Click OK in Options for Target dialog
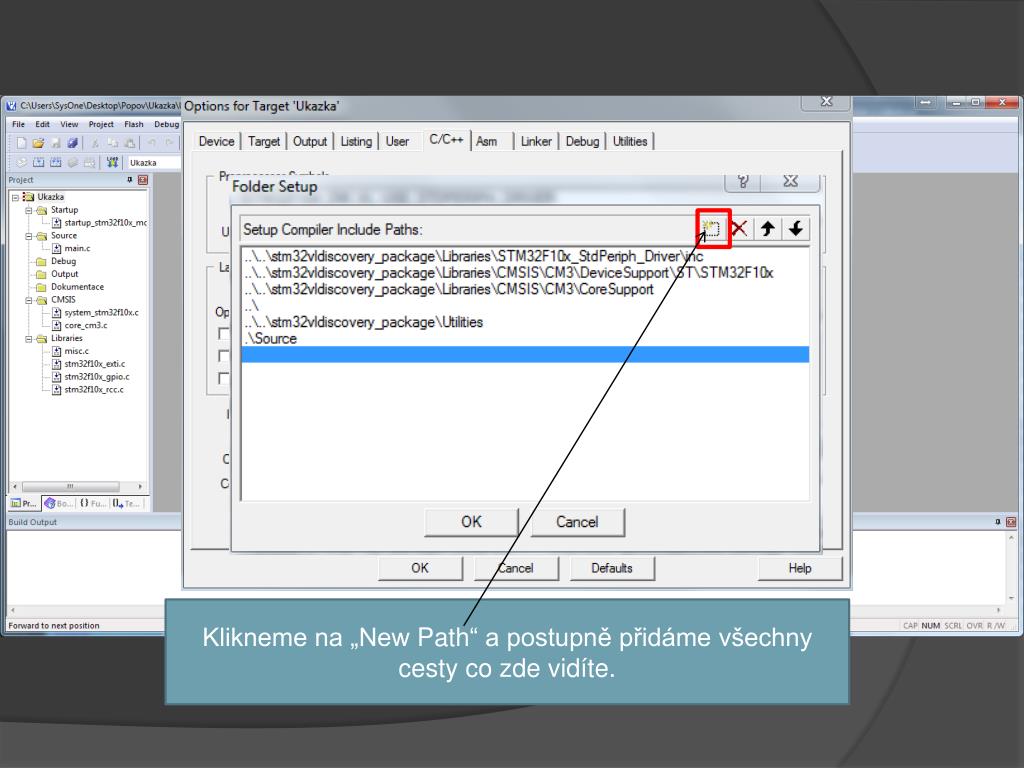 [420, 568]
